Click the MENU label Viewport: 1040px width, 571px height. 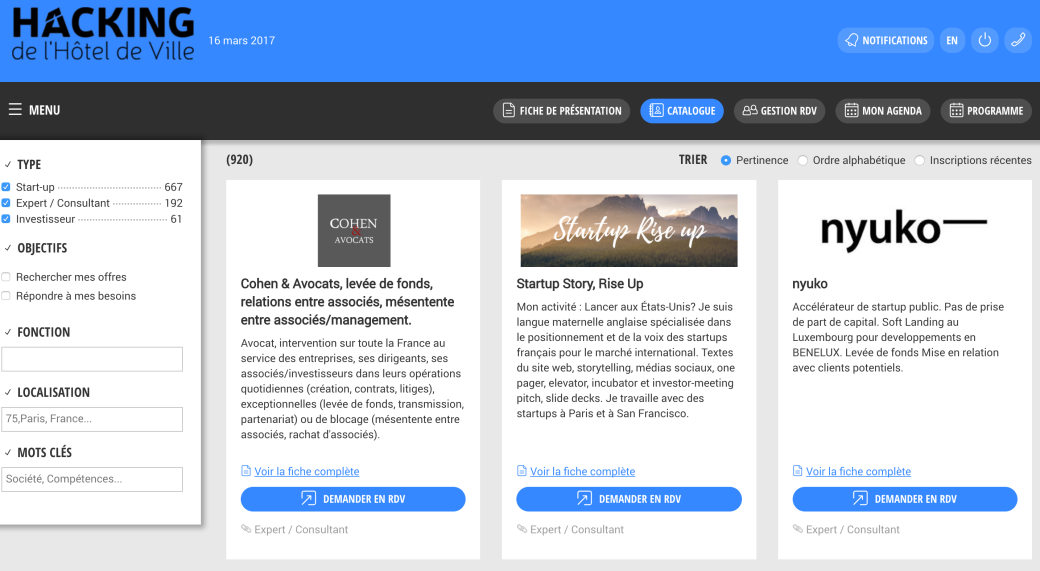point(44,110)
